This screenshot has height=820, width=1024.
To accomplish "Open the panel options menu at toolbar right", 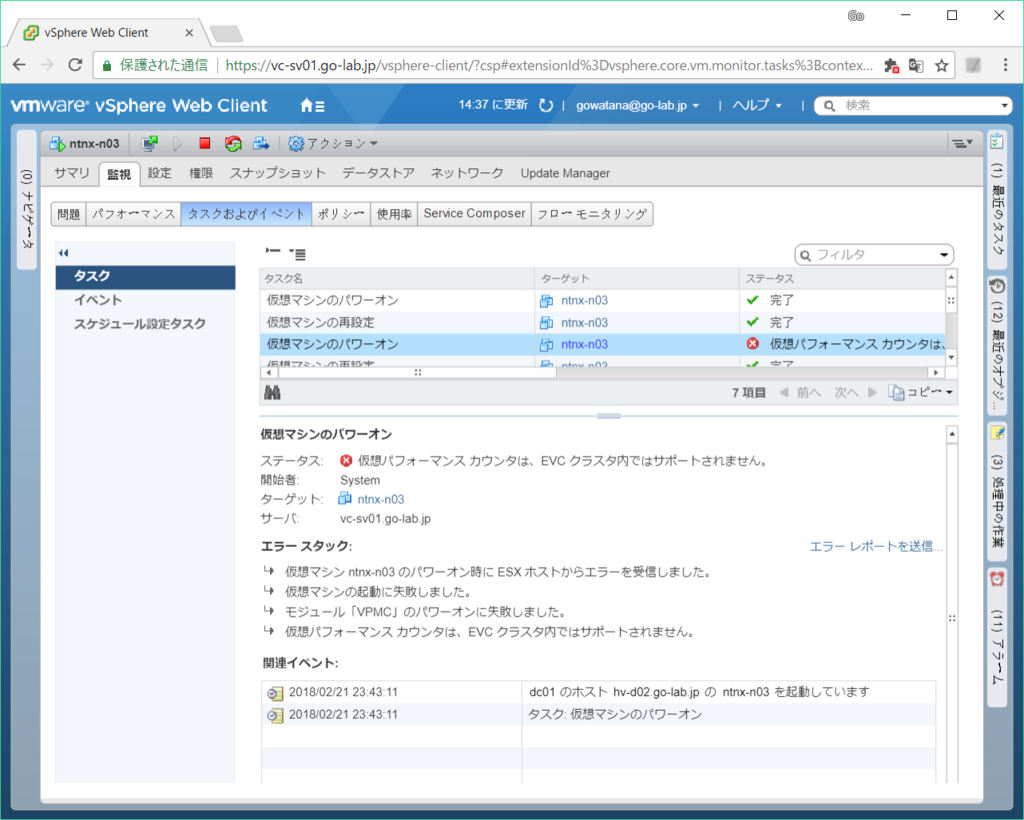I will 961,143.
